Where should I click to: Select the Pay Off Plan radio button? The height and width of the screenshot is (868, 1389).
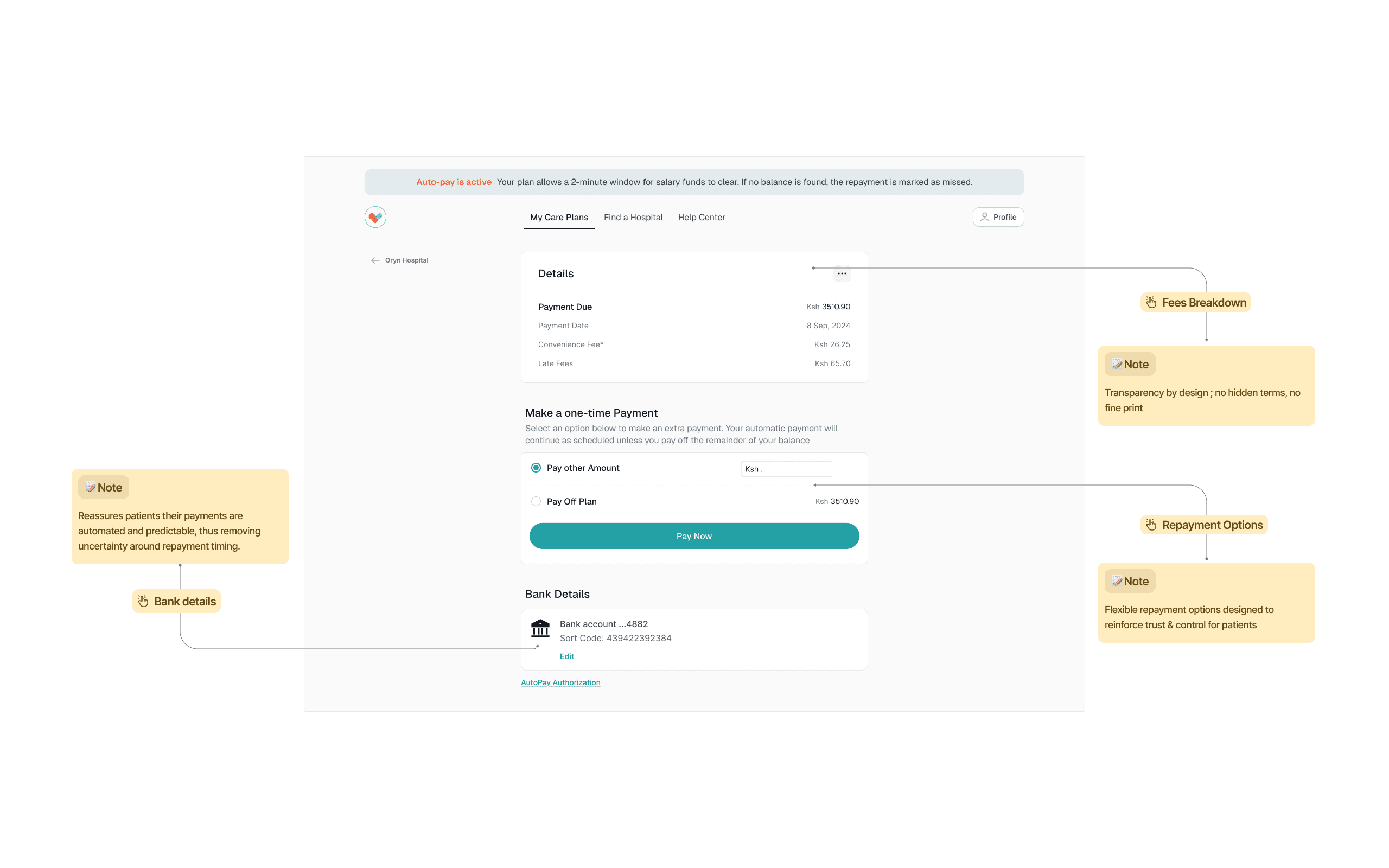click(x=536, y=501)
